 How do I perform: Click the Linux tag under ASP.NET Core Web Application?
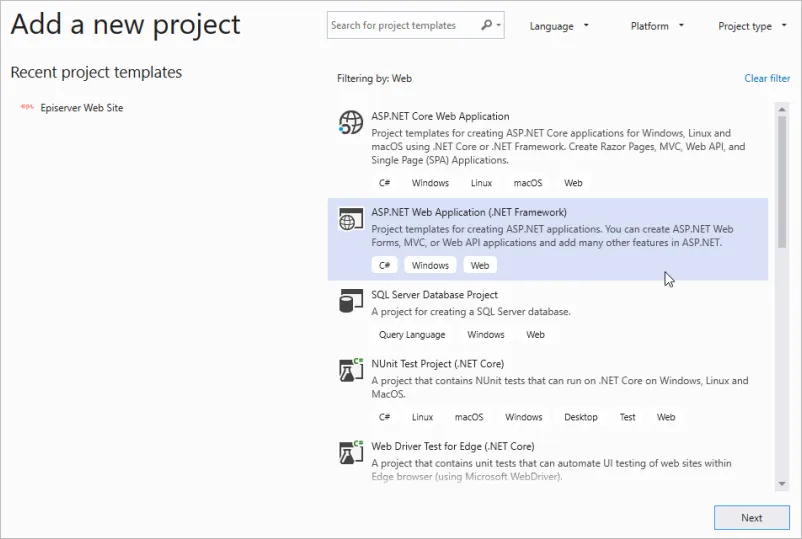click(x=481, y=183)
